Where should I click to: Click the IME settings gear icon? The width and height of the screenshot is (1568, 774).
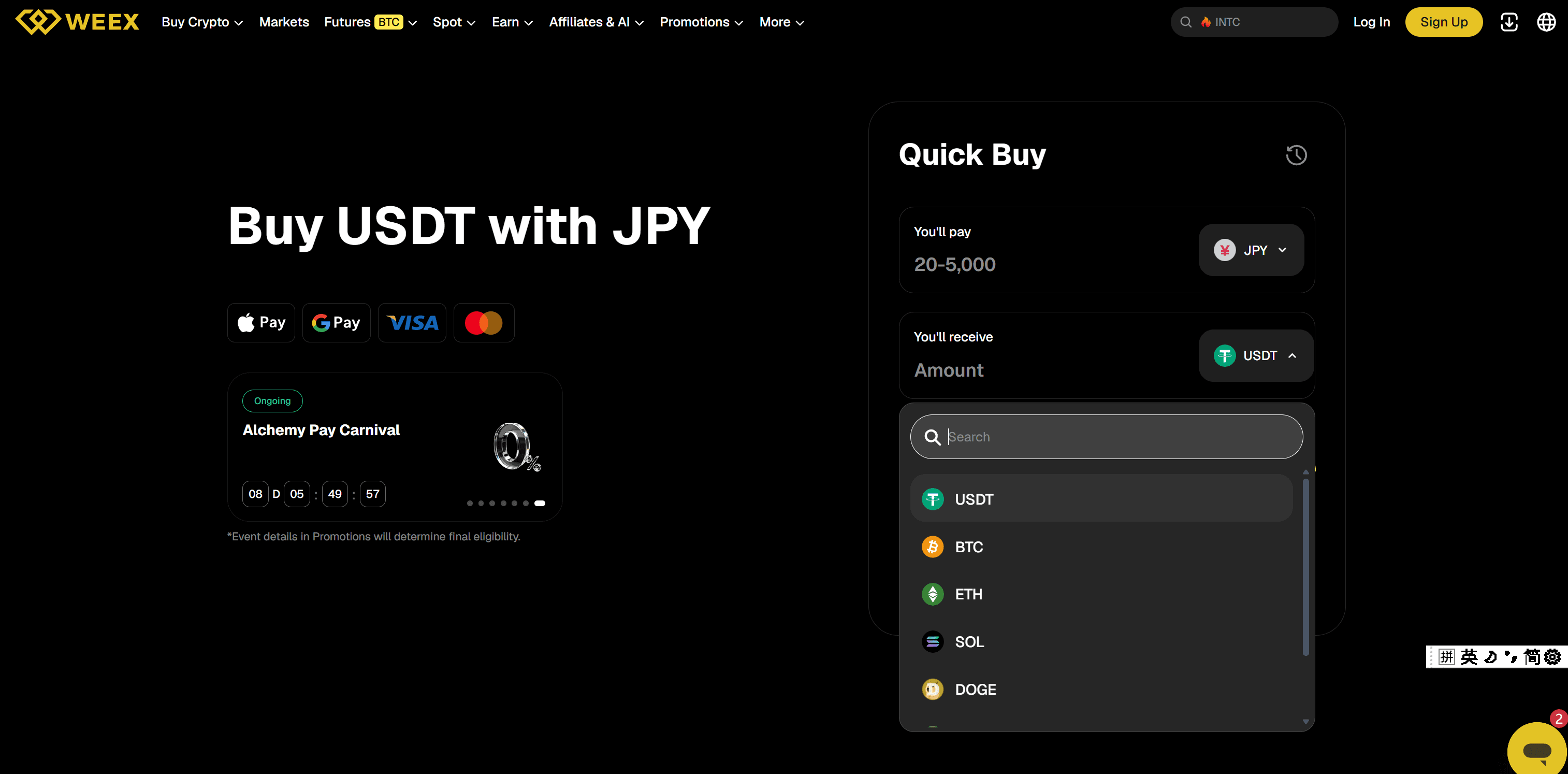(x=1553, y=657)
